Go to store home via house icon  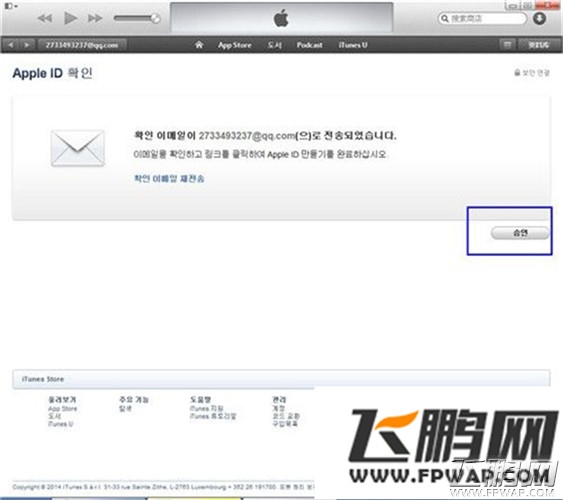point(199,45)
